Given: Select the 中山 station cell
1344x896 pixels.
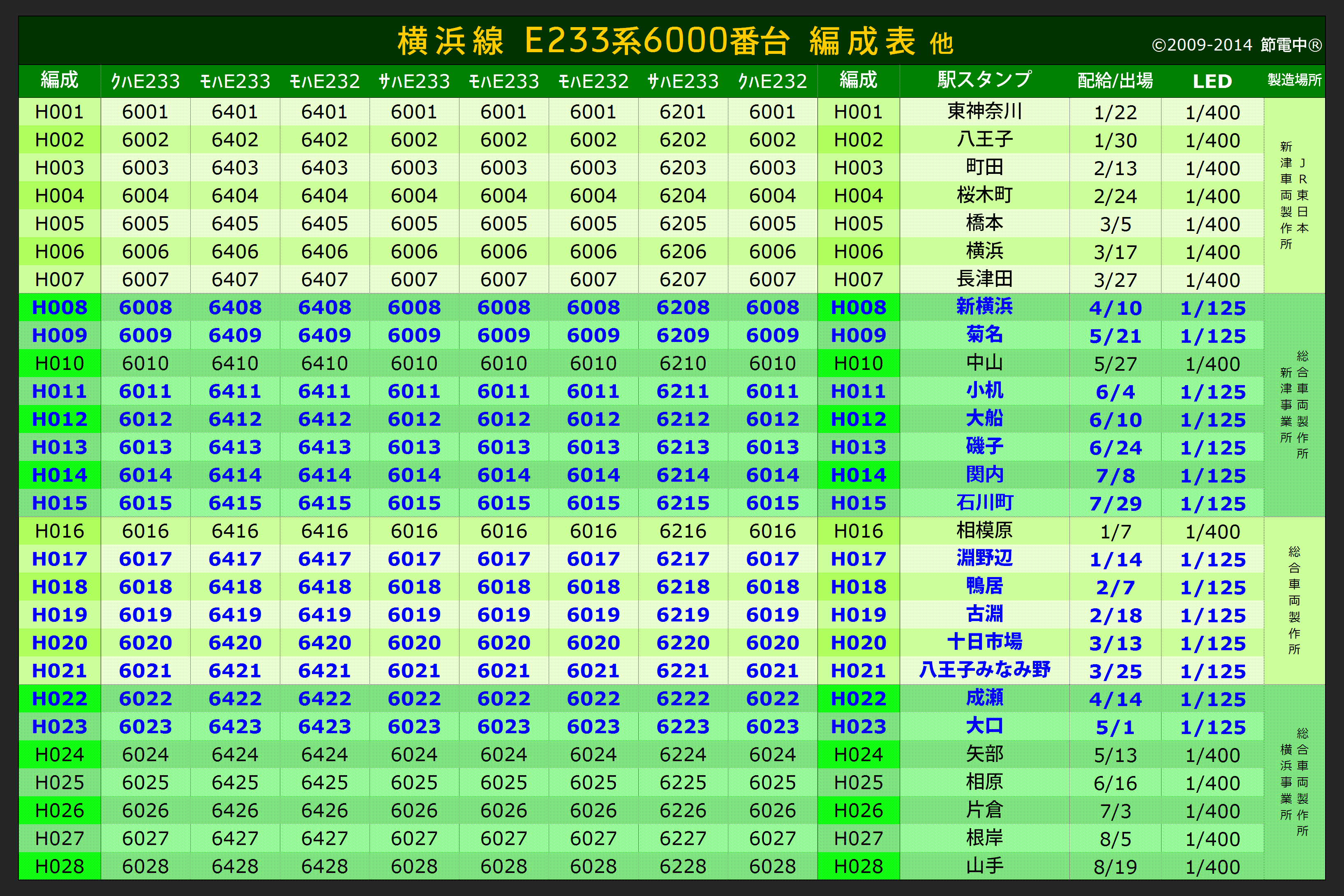Looking at the screenshot, I should (984, 363).
